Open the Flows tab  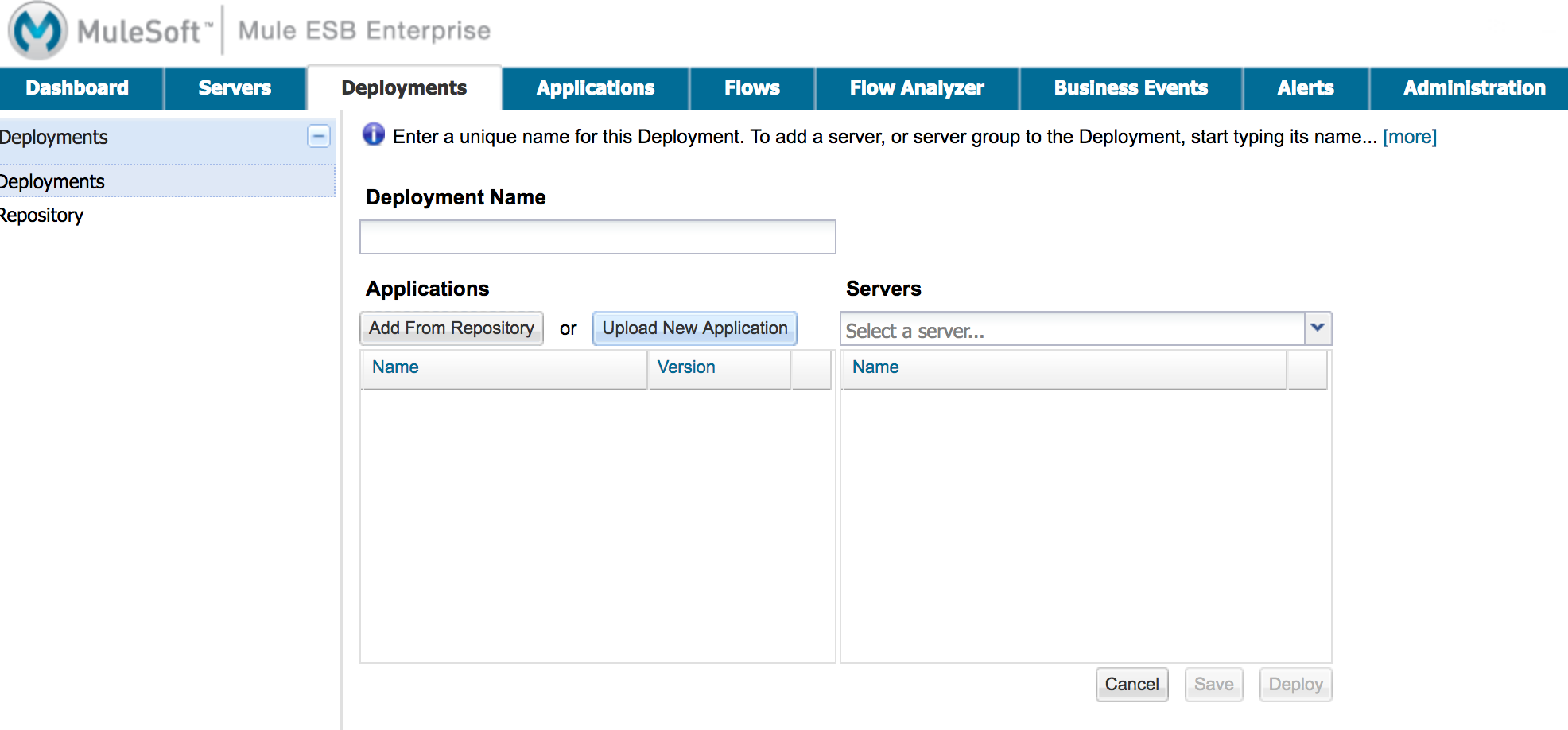coord(751,88)
